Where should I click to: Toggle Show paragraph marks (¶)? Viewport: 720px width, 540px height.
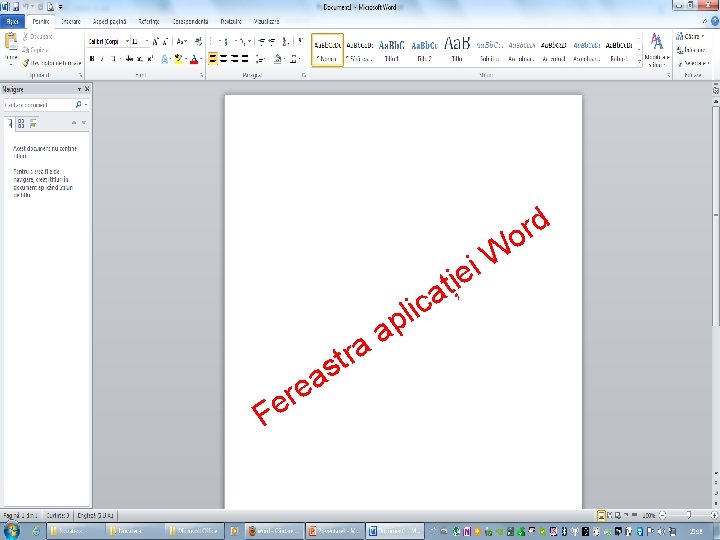pyautogui.click(x=300, y=42)
